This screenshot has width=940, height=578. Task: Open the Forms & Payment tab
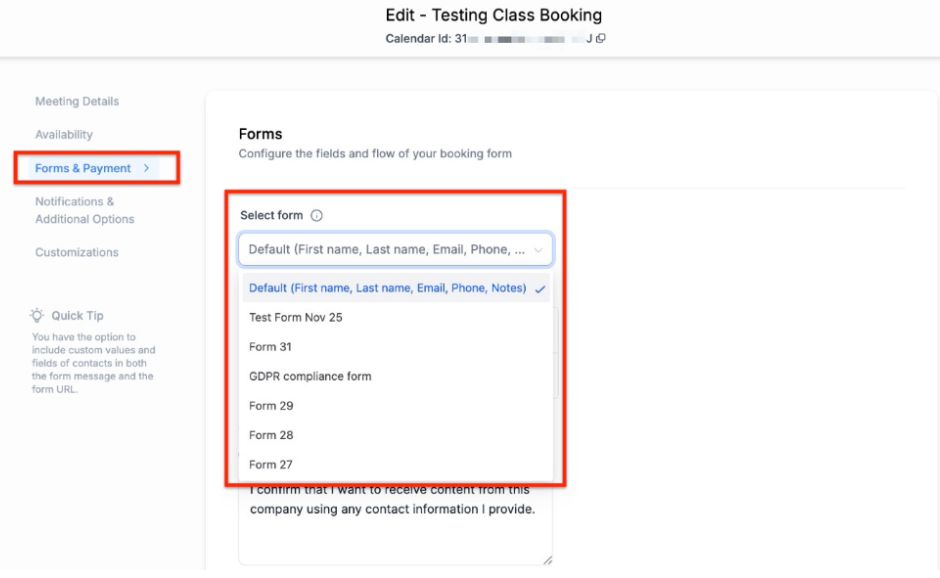click(x=83, y=168)
